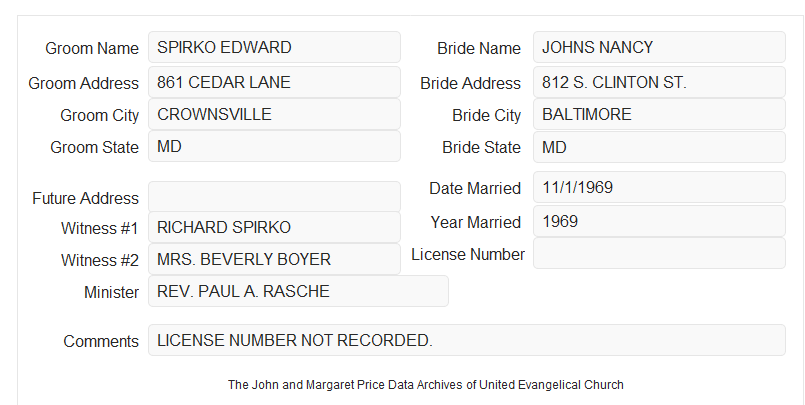Focus the Bride City field showing BALTIMORE
Screen dimensions: 805x405
[659, 114]
